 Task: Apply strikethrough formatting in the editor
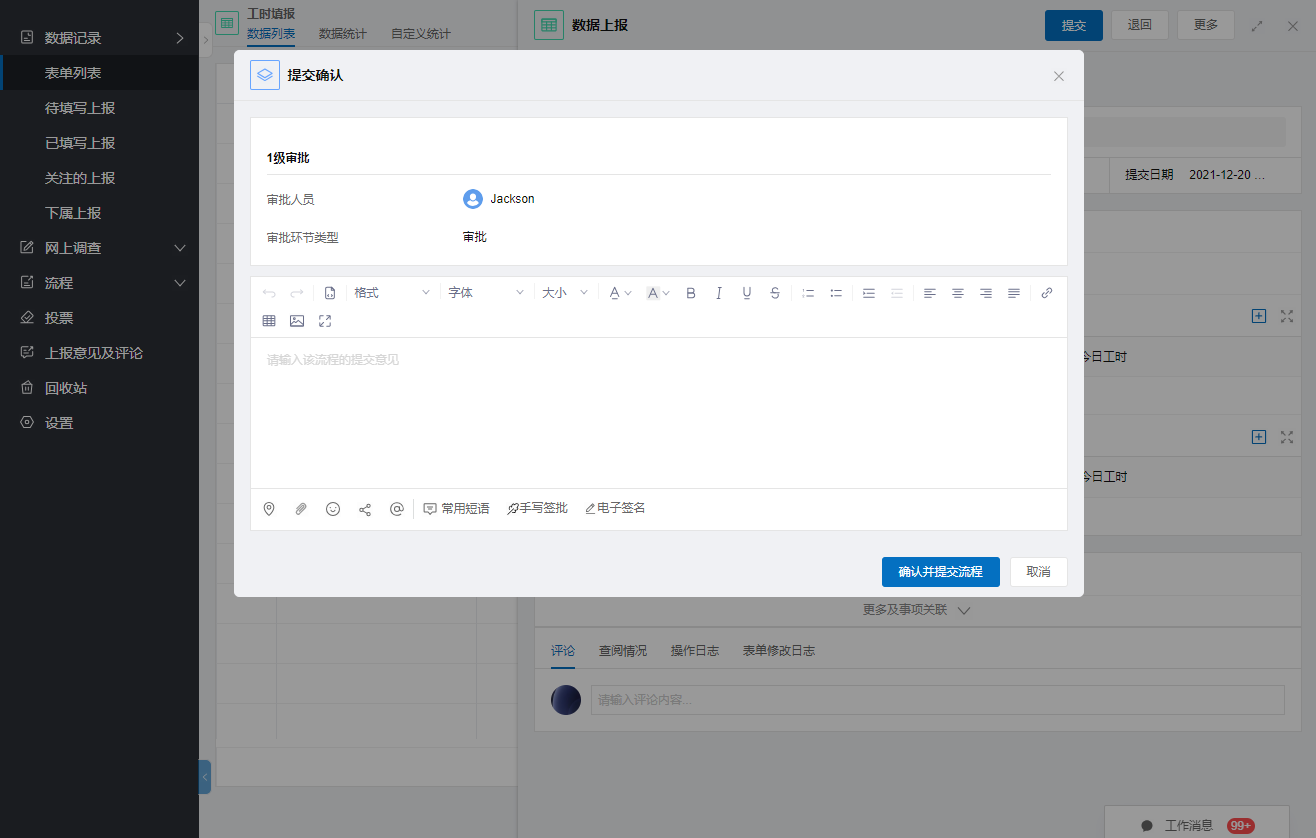[x=775, y=293]
